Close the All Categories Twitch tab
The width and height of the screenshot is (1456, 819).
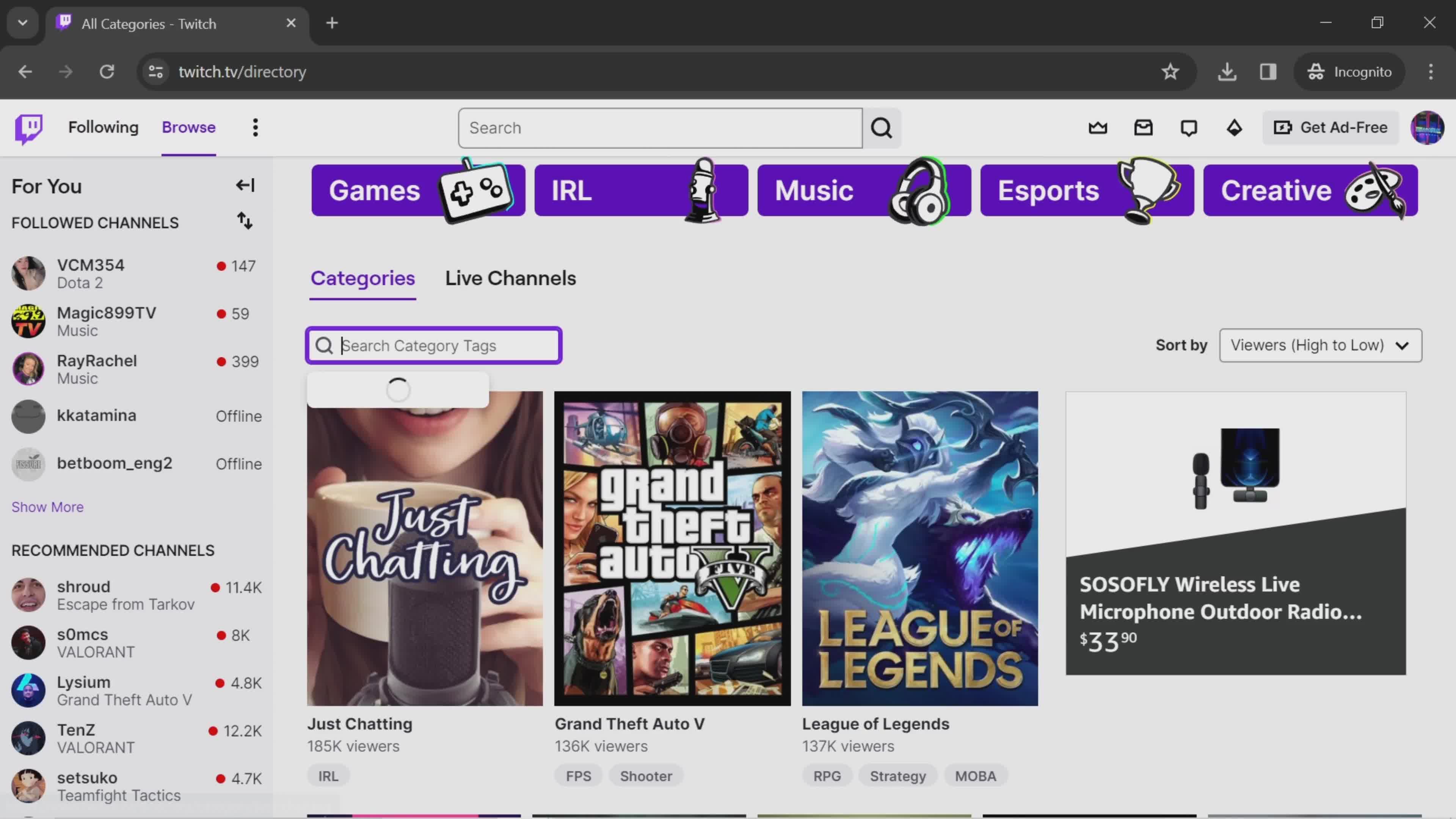pos(291,23)
